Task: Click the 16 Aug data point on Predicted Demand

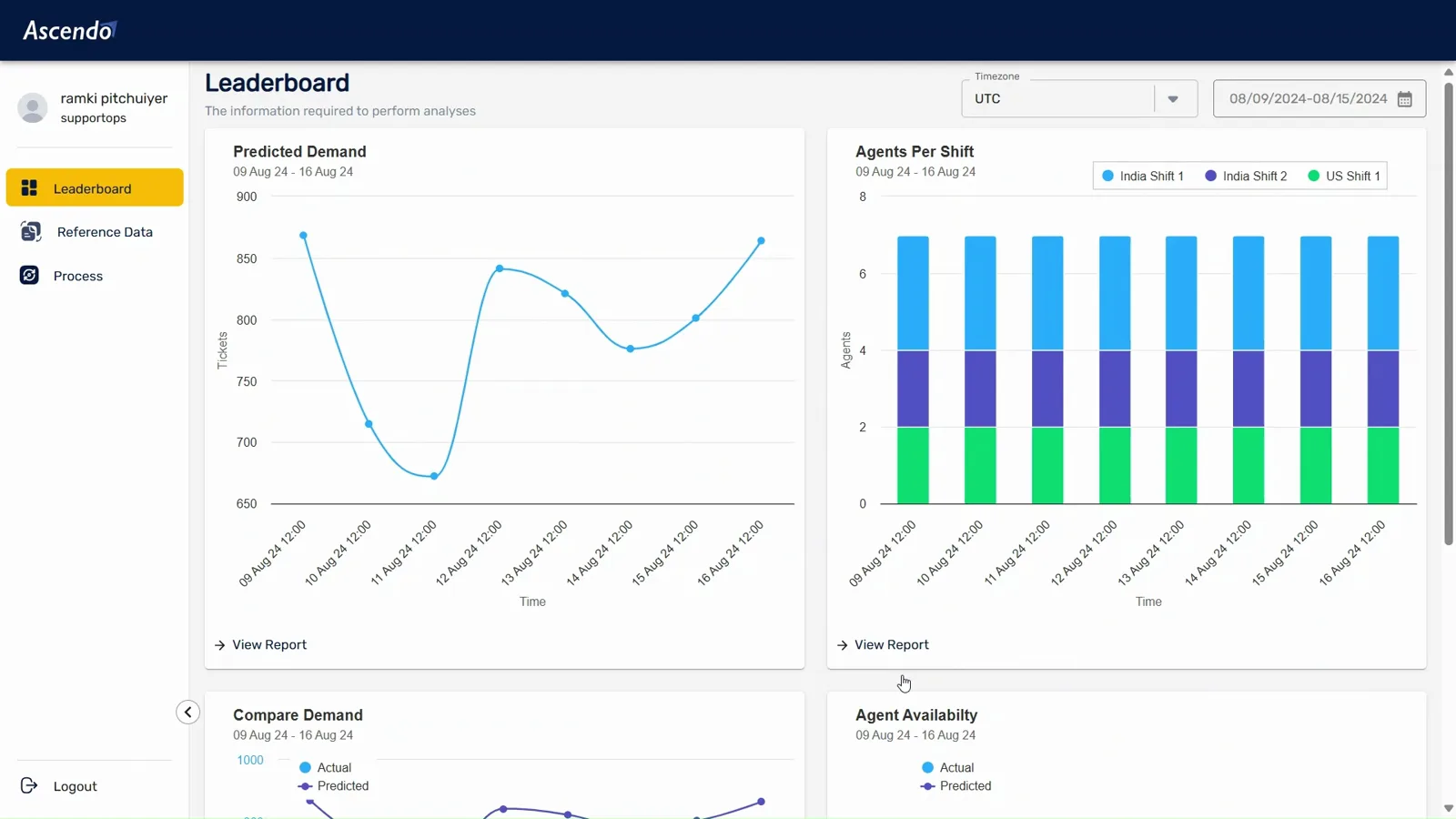Action: 762,241
